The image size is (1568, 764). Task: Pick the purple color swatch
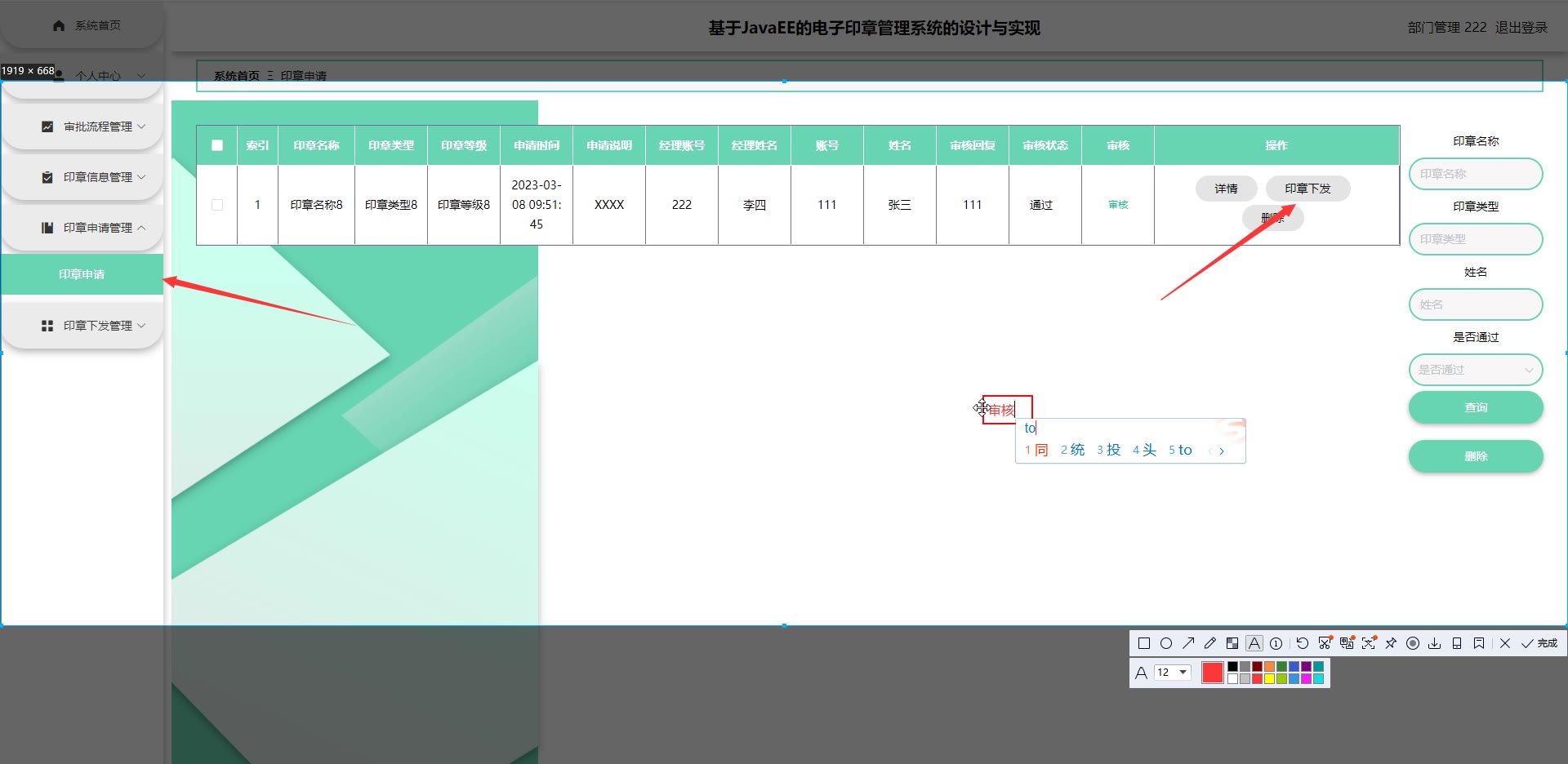pyautogui.click(x=1306, y=667)
